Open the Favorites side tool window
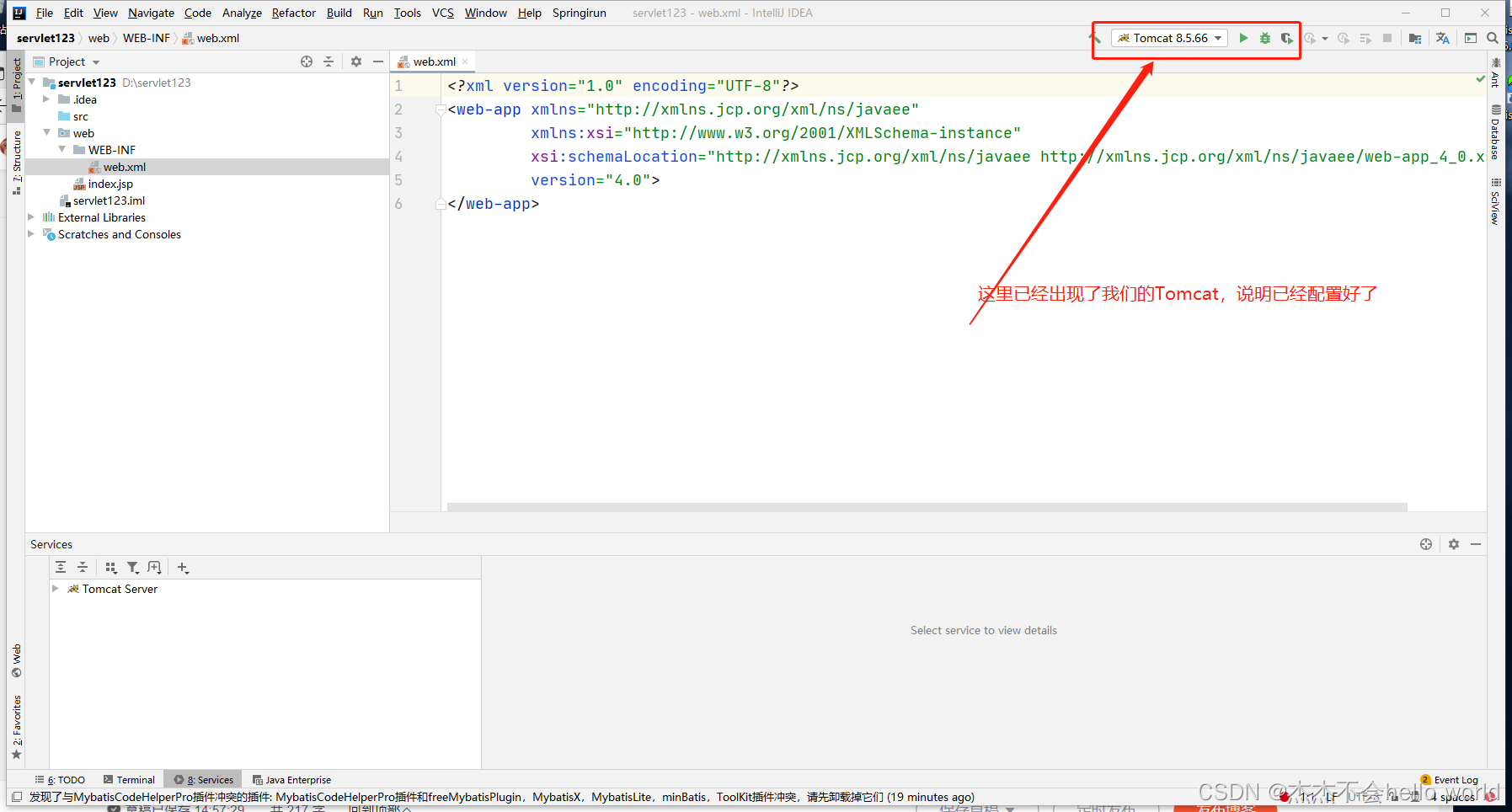1512x812 pixels. coord(16,726)
